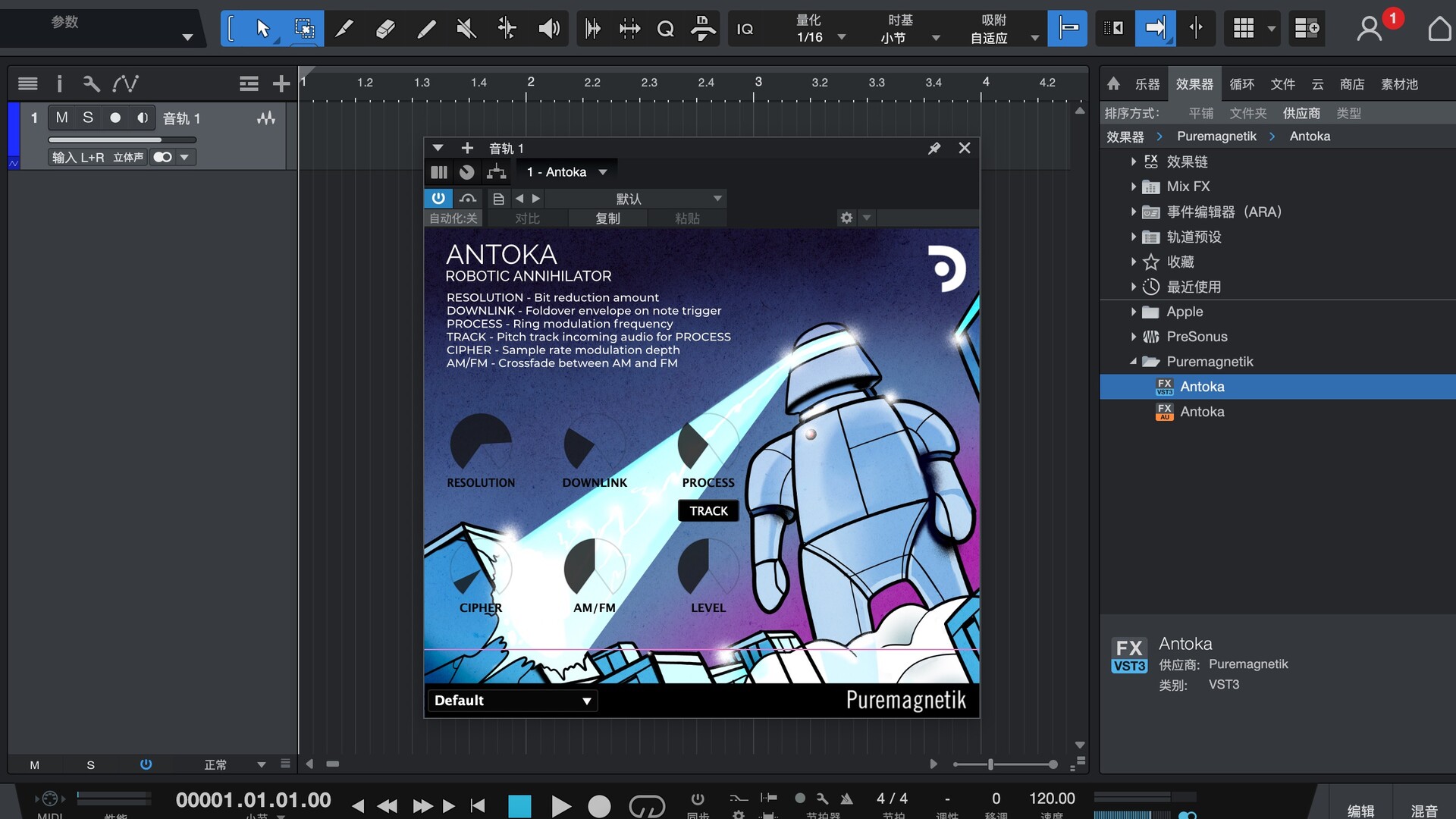This screenshot has width=1456, height=819.
Task: Toggle stereo channel mode on 音轨 1
Action: [163, 157]
